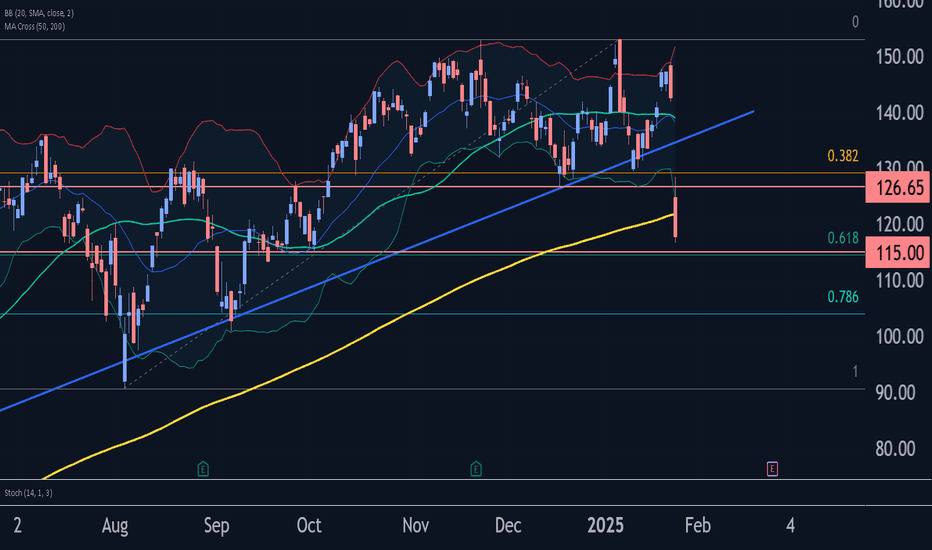Select the Fibonacci level 0 label at top

click(855, 22)
